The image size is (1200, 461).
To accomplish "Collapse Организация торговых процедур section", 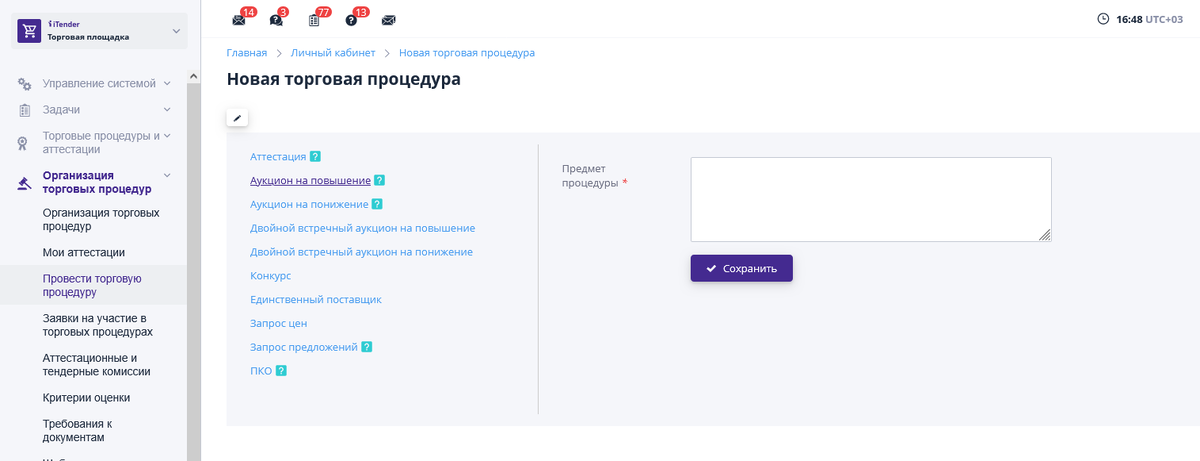I will pyautogui.click(x=167, y=175).
